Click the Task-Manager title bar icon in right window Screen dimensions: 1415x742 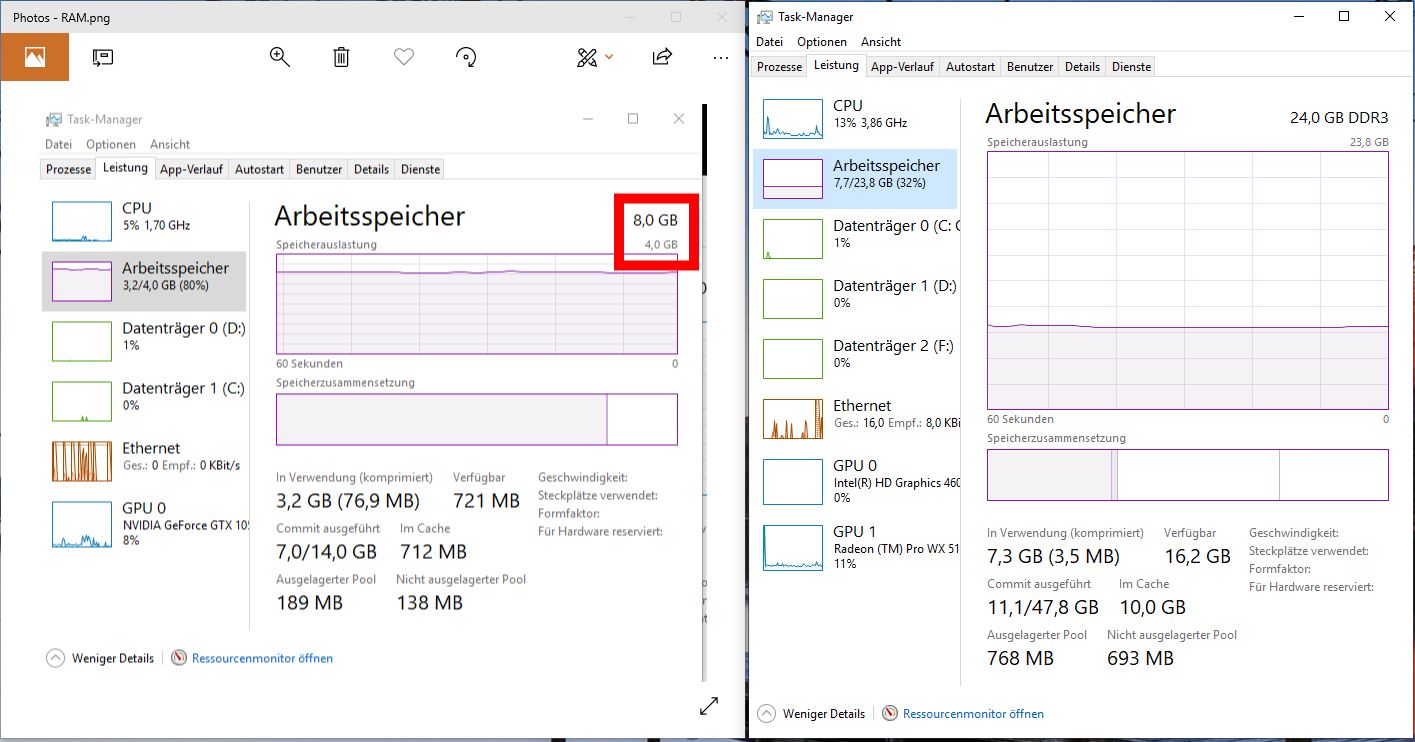click(765, 16)
